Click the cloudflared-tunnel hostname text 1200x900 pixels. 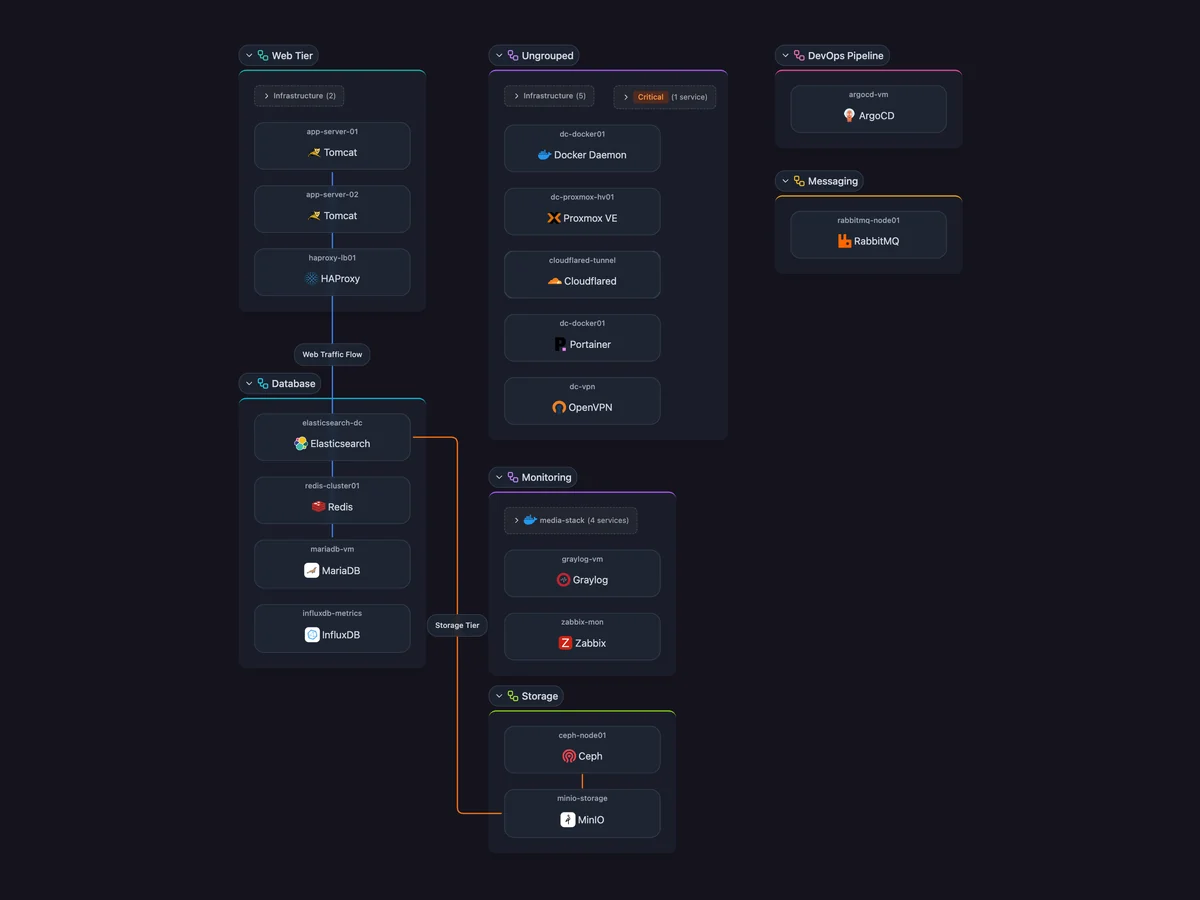click(x=582, y=260)
